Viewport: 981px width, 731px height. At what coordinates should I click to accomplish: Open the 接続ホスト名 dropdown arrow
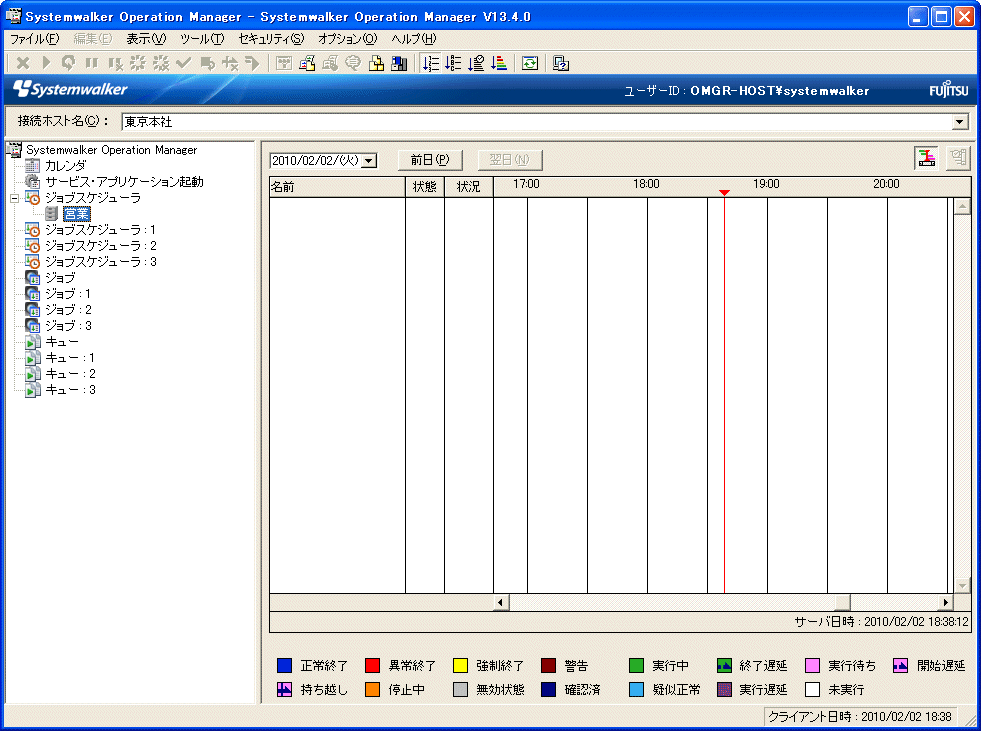point(960,122)
